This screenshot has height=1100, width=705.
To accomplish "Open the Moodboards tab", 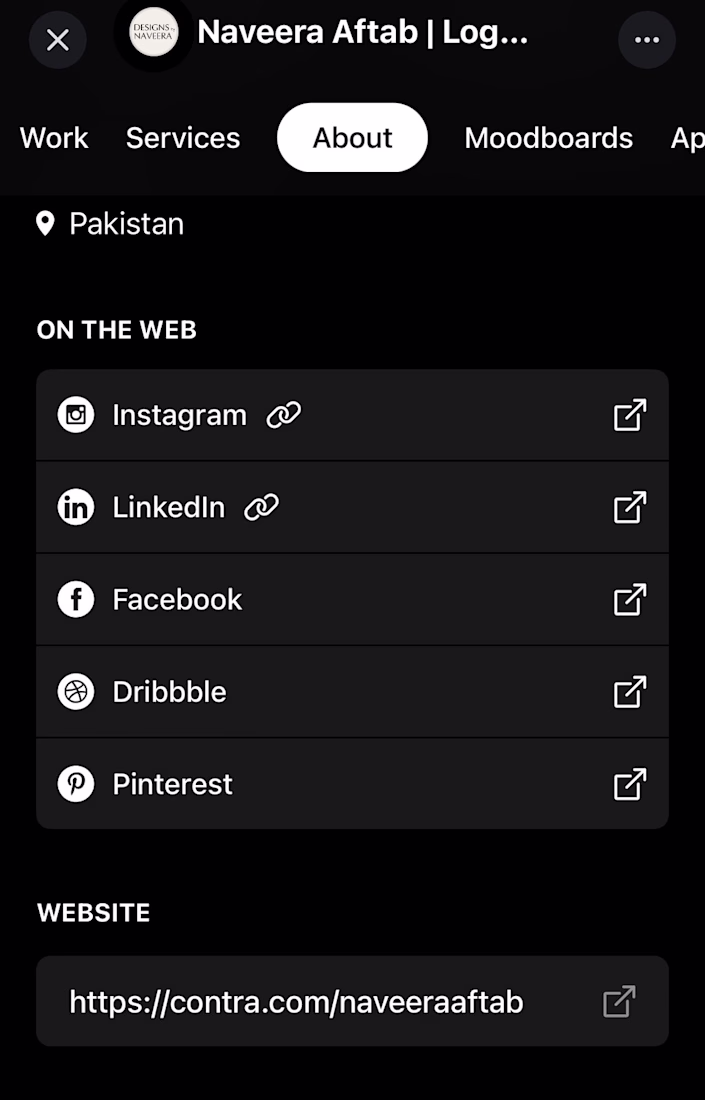I will point(548,138).
